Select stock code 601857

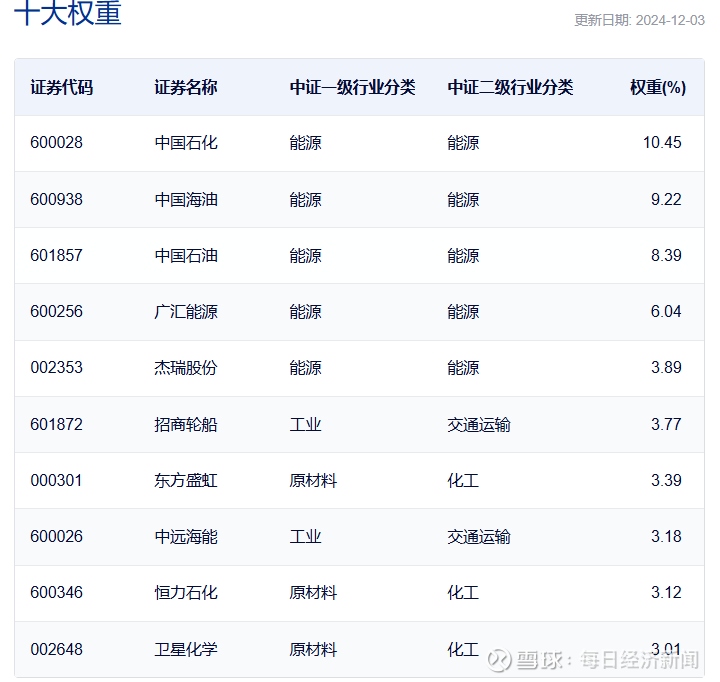pos(56,255)
